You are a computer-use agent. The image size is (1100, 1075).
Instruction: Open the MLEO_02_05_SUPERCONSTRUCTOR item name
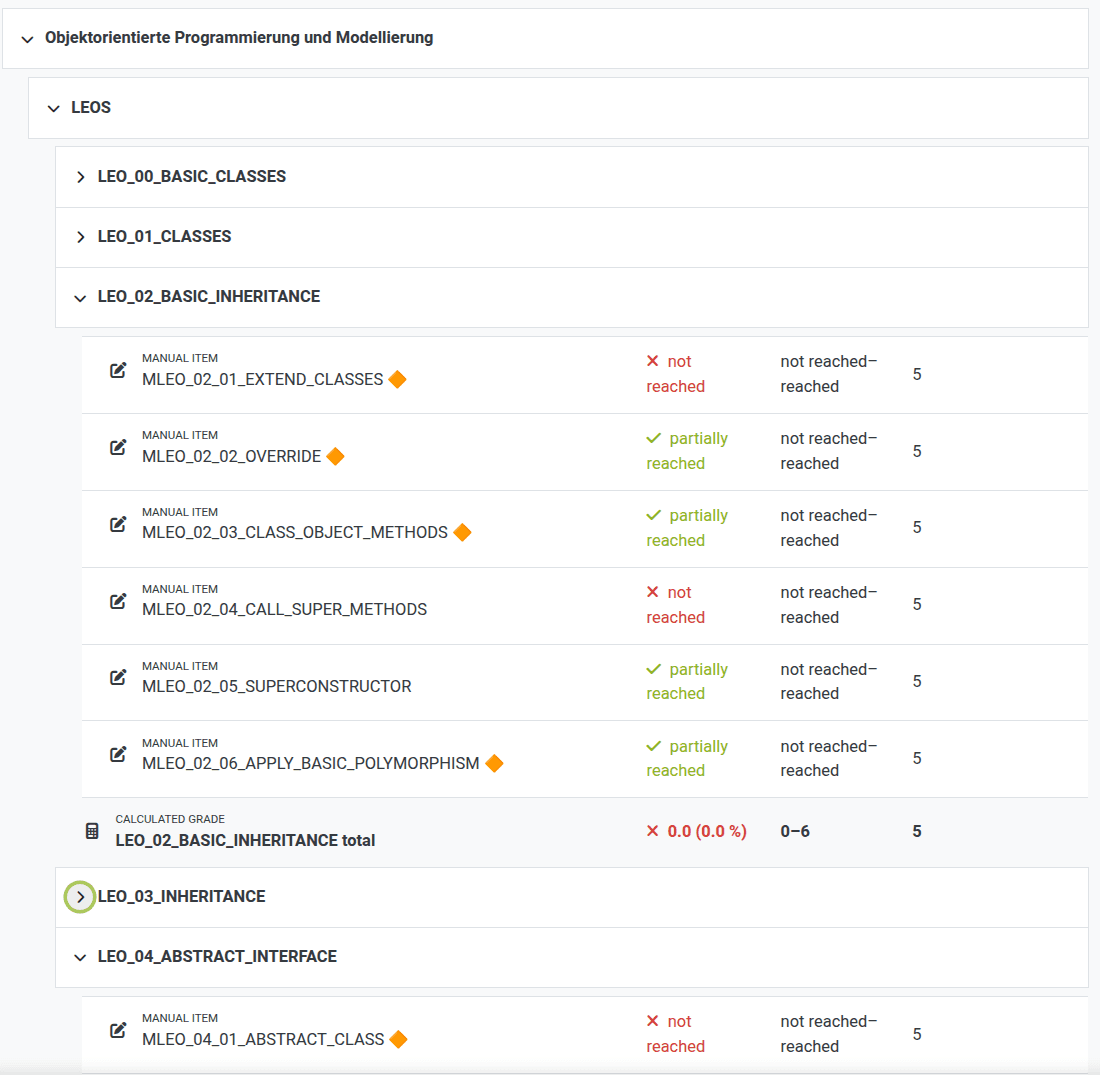click(x=276, y=686)
